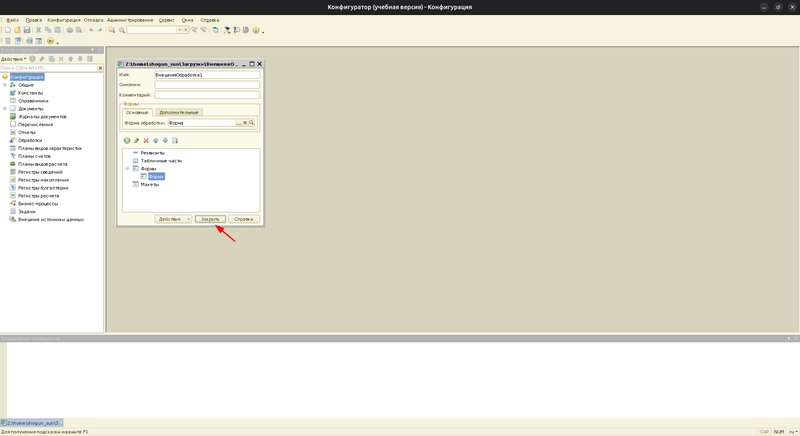This screenshot has height=436, width=800.
Task: Open the Справка menu
Action: 210,20
